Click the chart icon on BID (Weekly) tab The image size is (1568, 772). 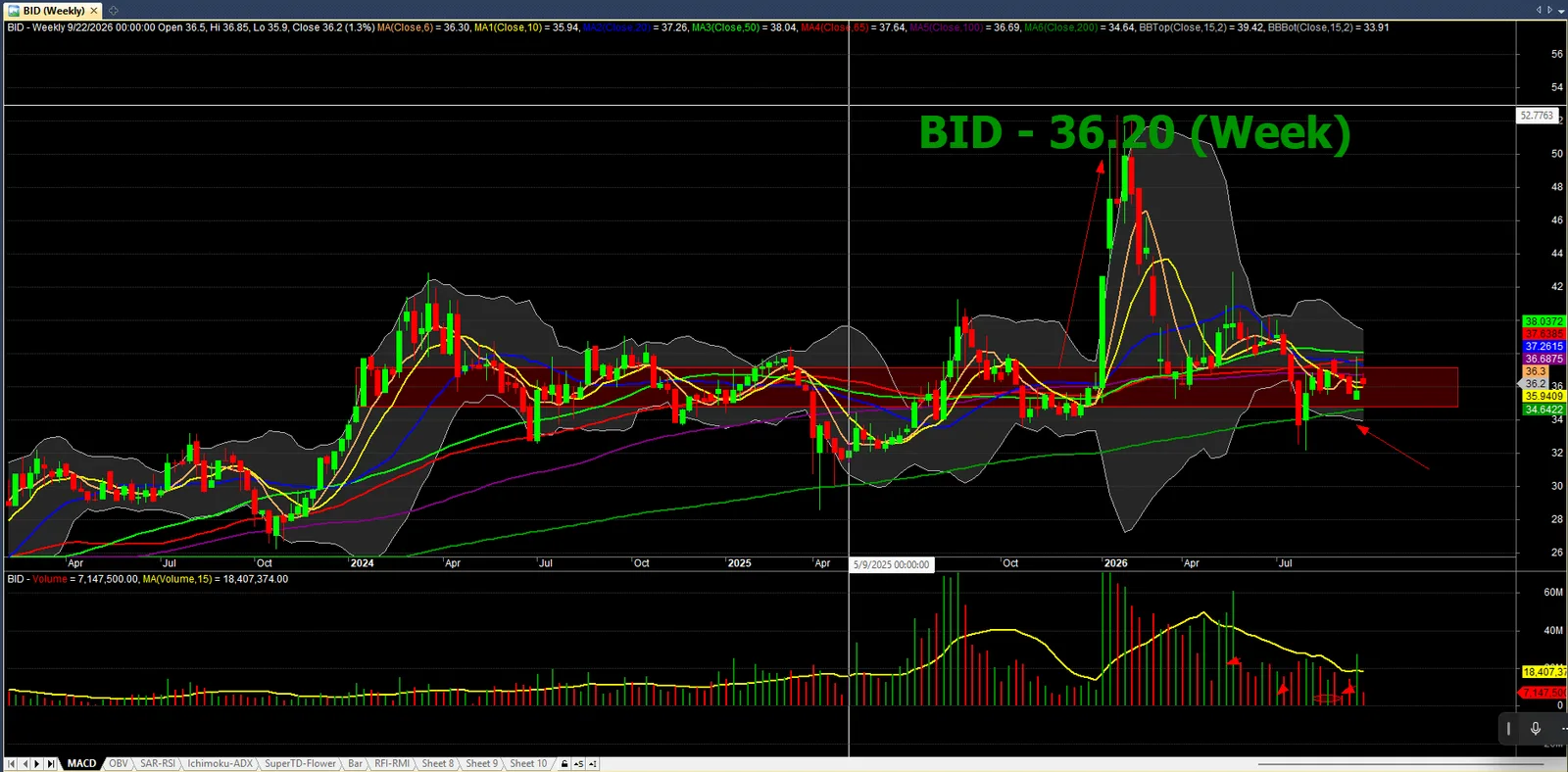(14, 11)
